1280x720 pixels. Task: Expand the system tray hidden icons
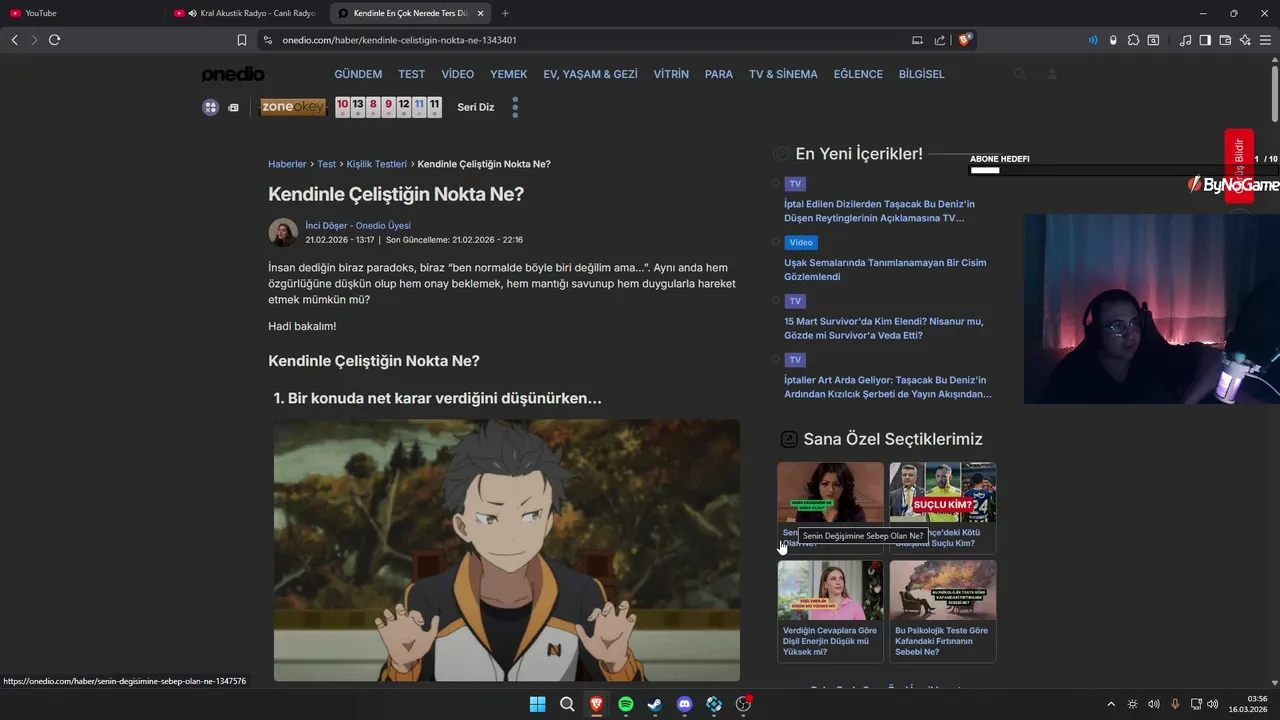1110,704
